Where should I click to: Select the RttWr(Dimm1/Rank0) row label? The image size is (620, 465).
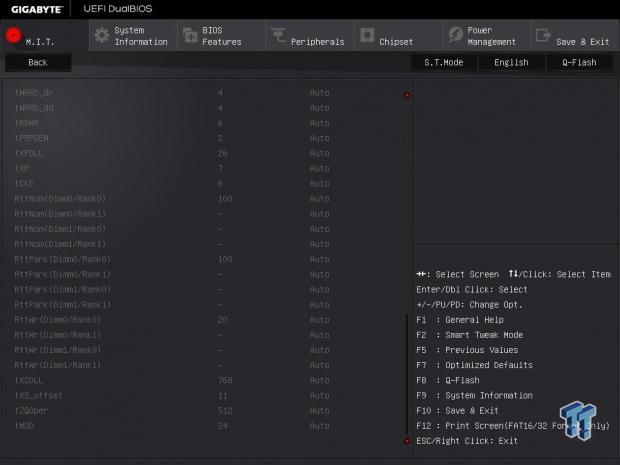[x=58, y=350]
